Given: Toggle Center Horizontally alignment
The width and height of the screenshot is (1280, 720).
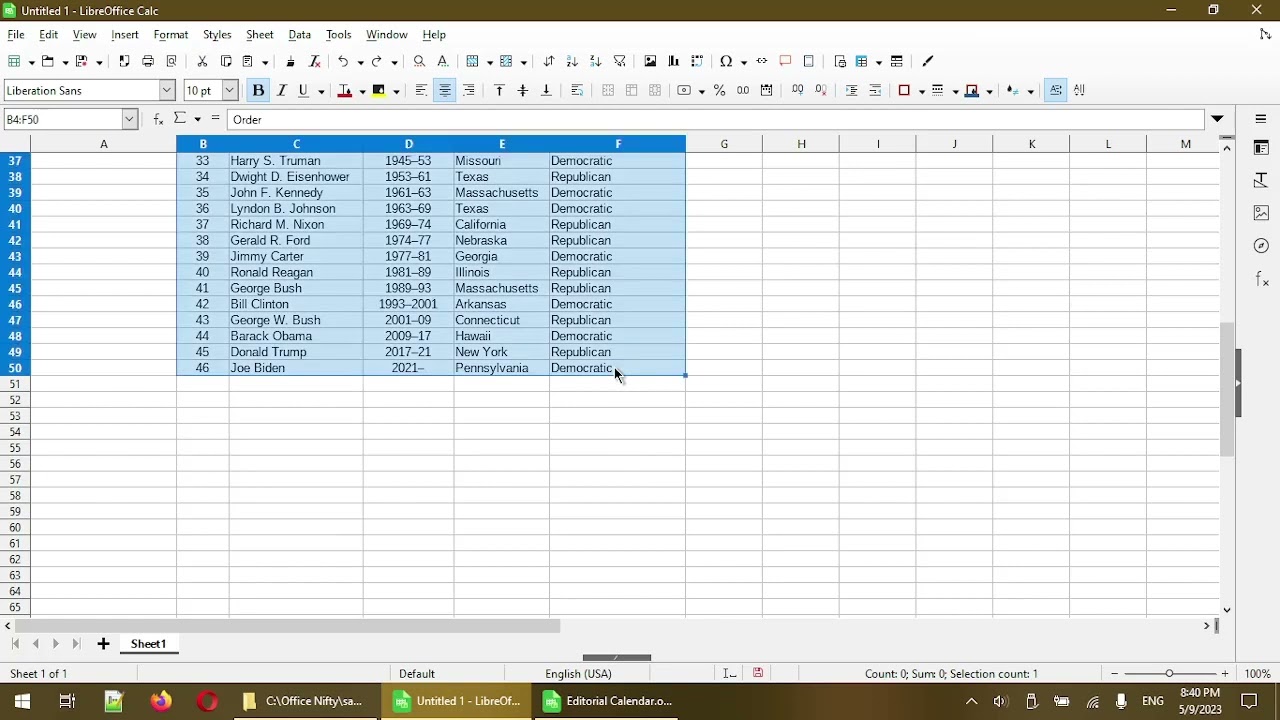Looking at the screenshot, I should click(x=445, y=90).
